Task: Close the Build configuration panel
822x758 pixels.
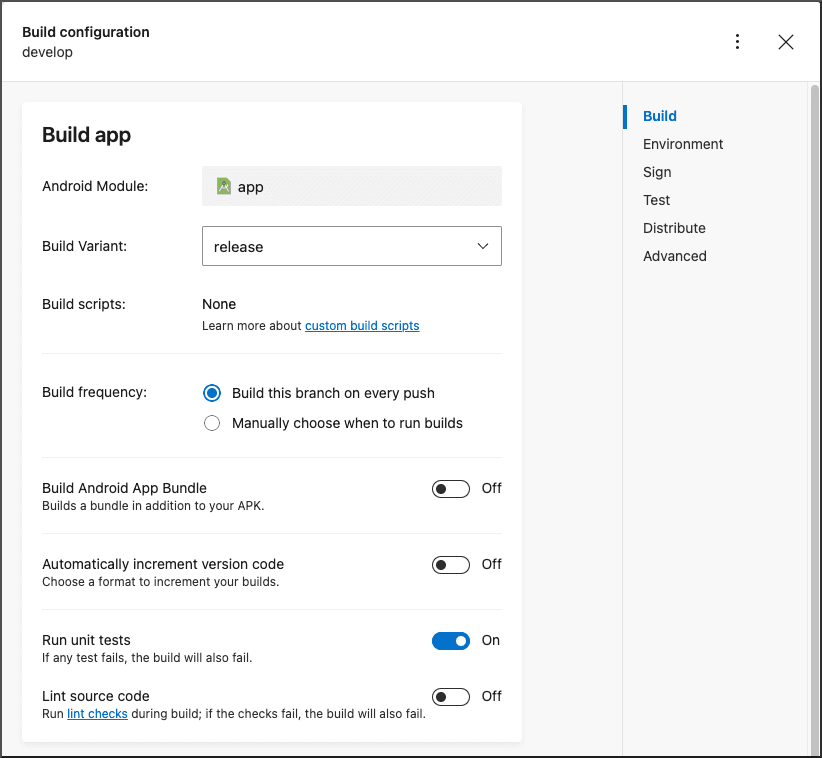Action: [785, 42]
